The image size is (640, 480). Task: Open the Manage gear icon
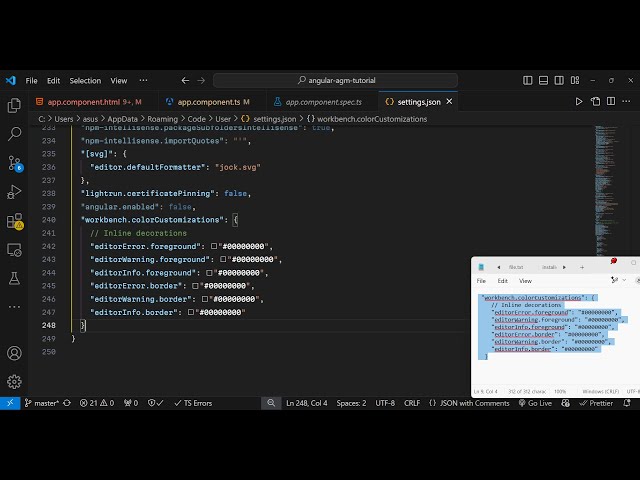click(14, 381)
